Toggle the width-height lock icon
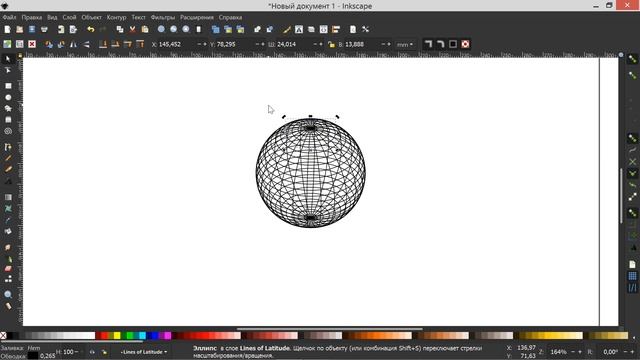This screenshot has height=360, width=640. pyautogui.click(x=331, y=44)
